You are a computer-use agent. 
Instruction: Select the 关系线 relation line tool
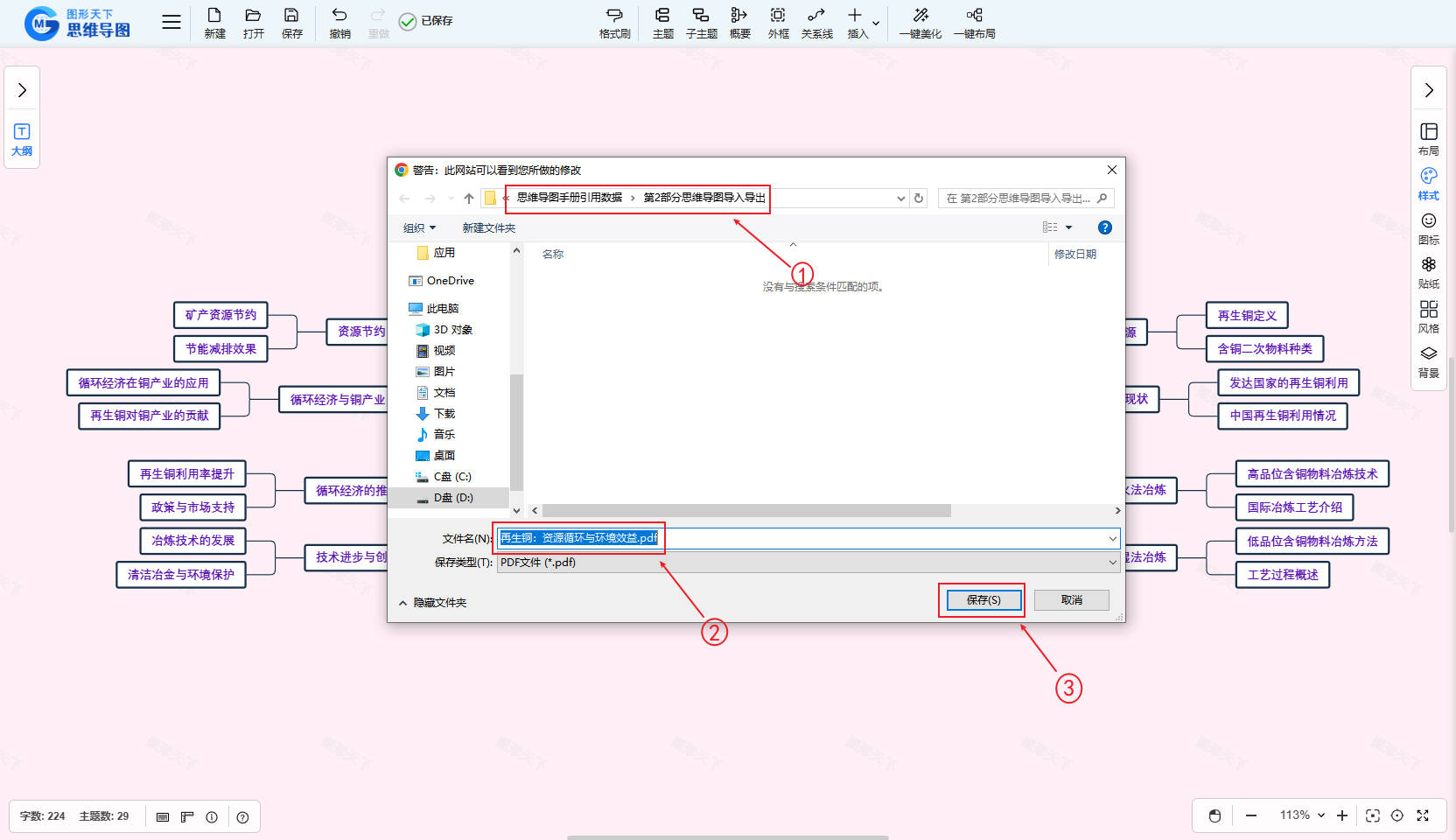pos(816,16)
